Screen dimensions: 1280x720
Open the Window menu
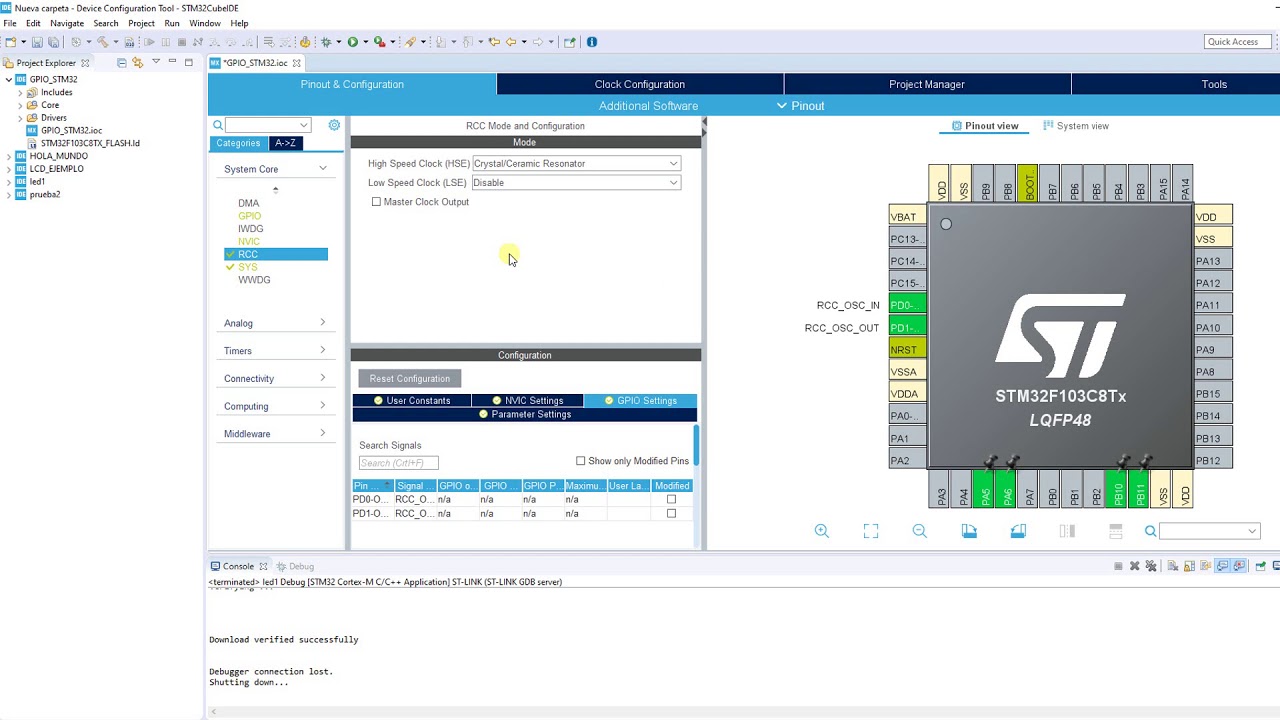204,23
